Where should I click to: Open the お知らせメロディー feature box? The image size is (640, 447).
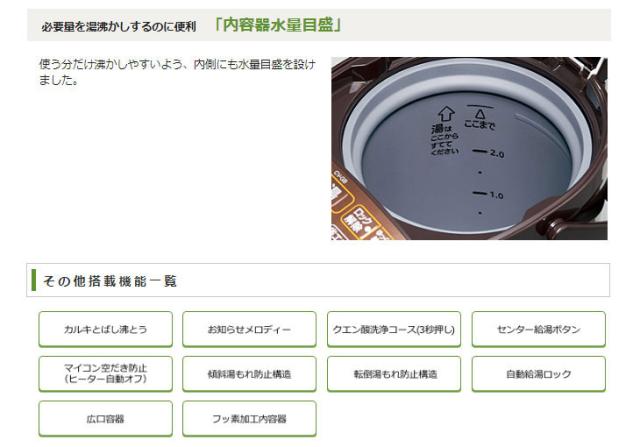249,329
